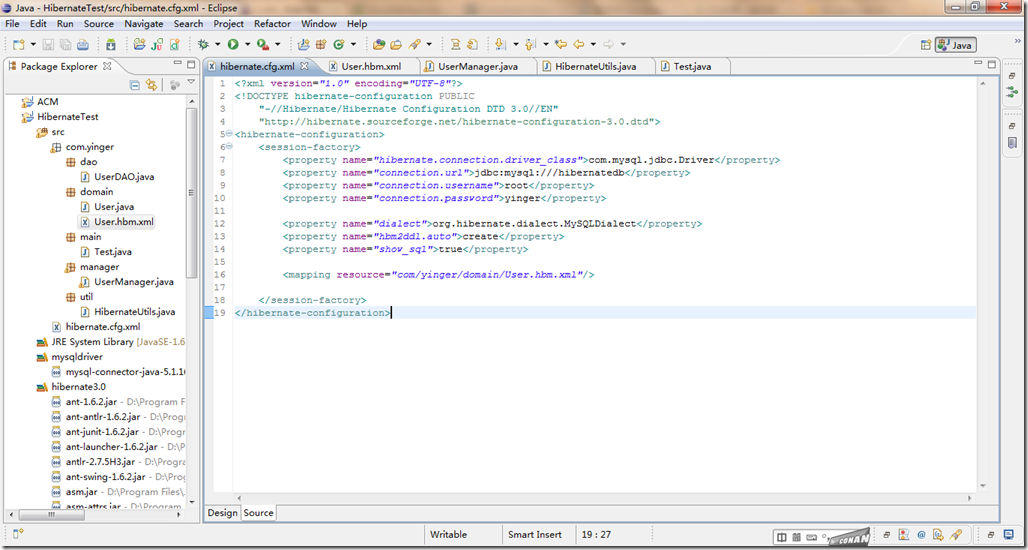Open the Window menu
This screenshot has height=550, width=1028.
tap(319, 24)
